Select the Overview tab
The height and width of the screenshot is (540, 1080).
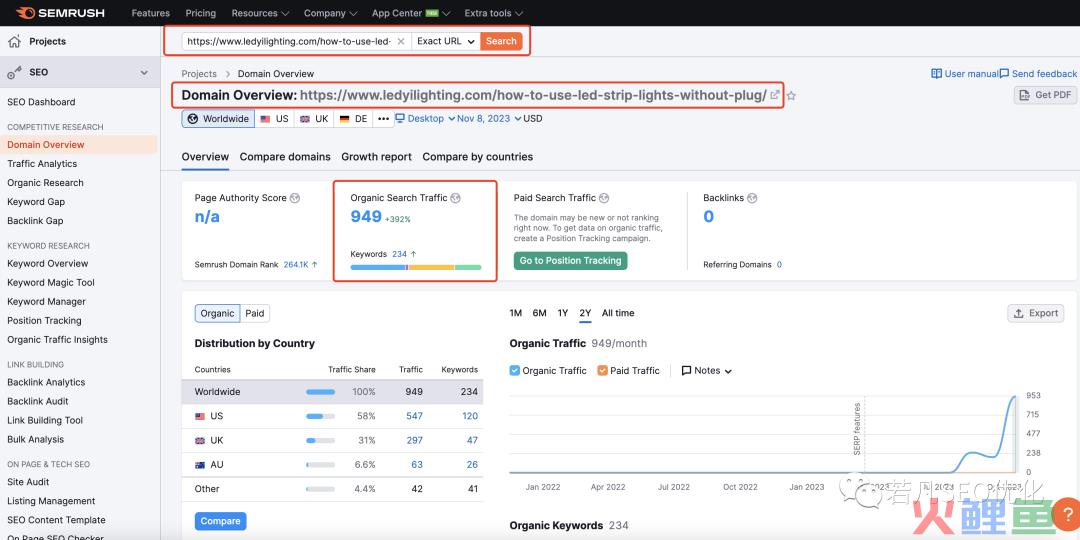click(205, 157)
